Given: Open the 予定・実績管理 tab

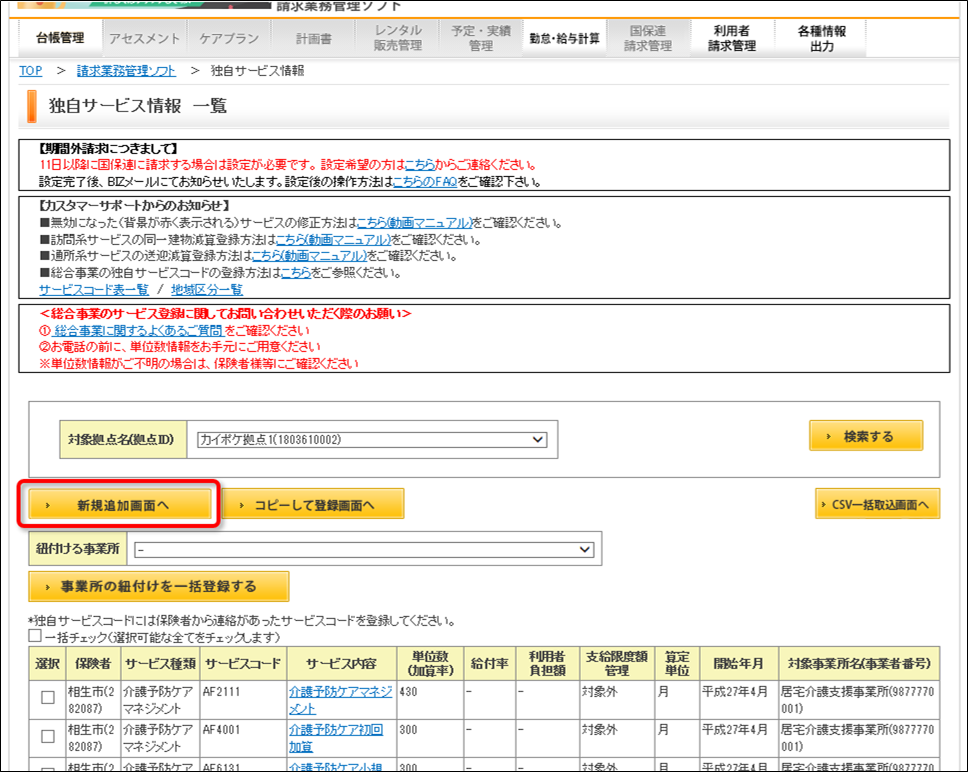Looking at the screenshot, I should point(481,38).
